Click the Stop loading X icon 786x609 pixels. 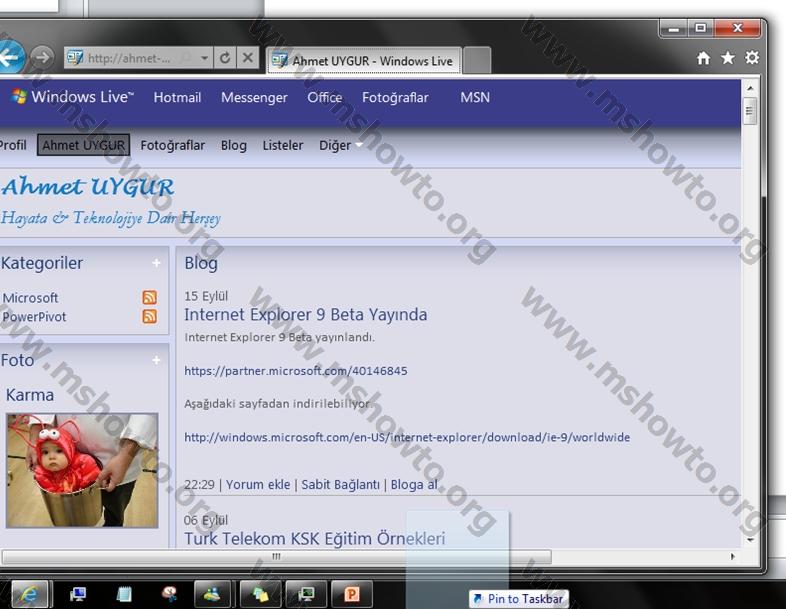pyautogui.click(x=248, y=58)
